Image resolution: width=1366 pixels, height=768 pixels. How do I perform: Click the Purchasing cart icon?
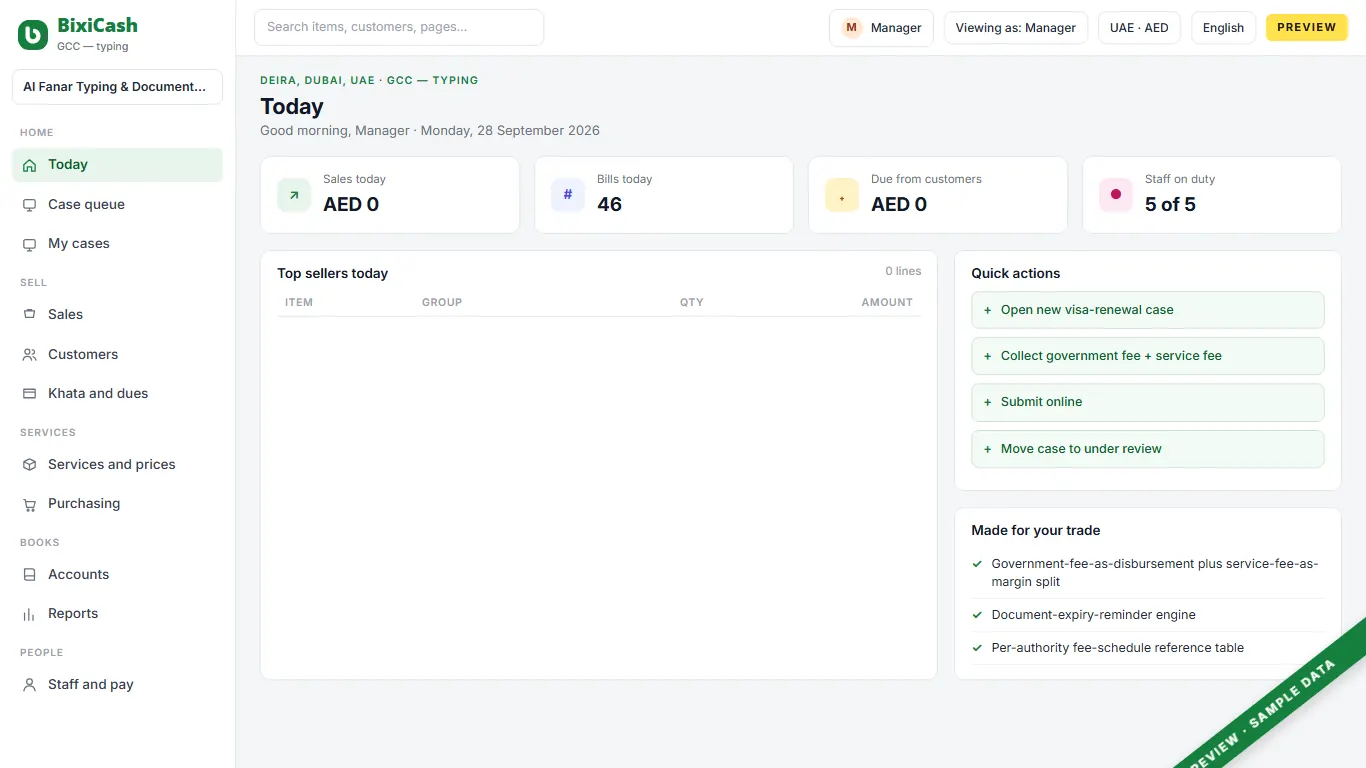[29, 503]
